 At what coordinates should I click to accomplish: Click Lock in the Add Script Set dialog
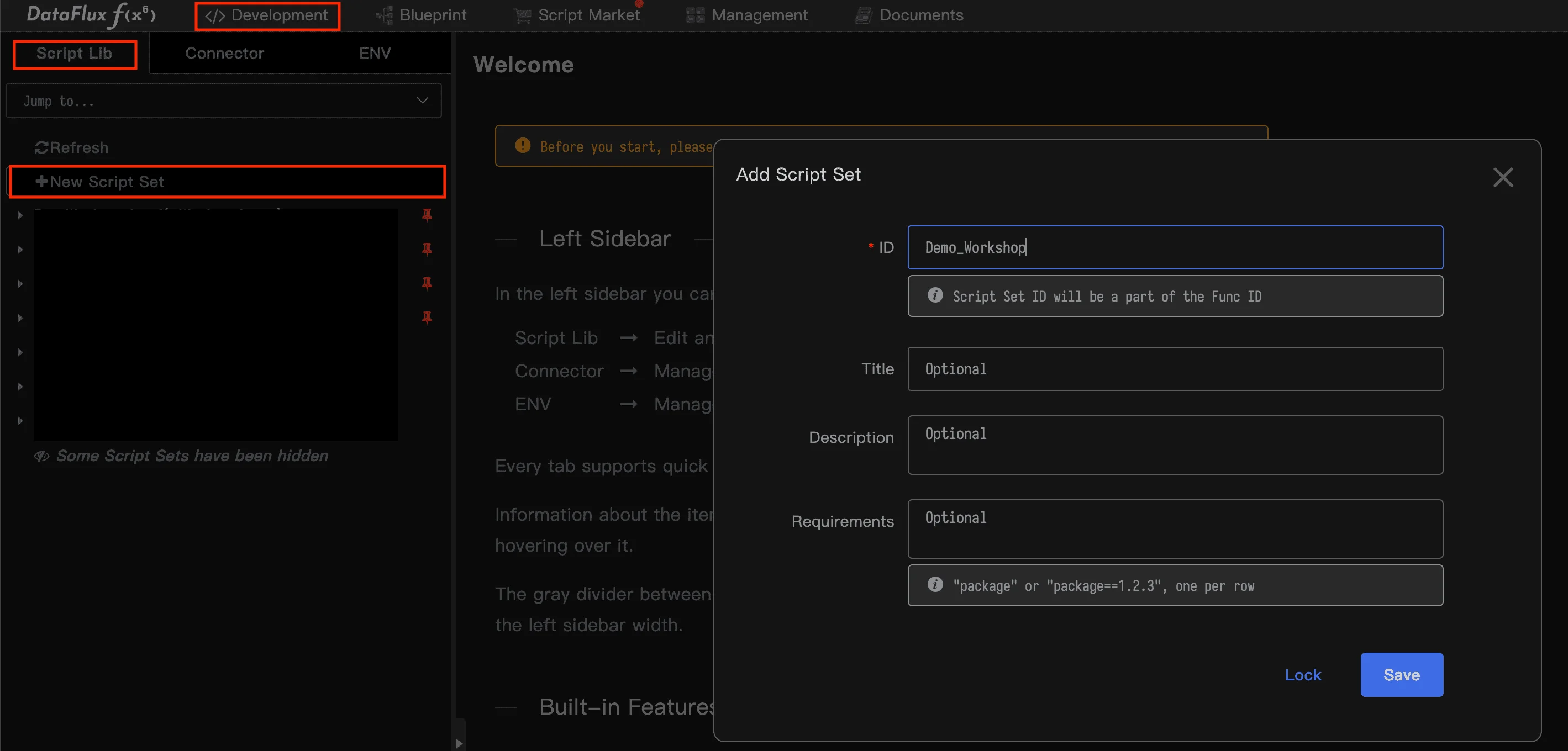point(1303,674)
